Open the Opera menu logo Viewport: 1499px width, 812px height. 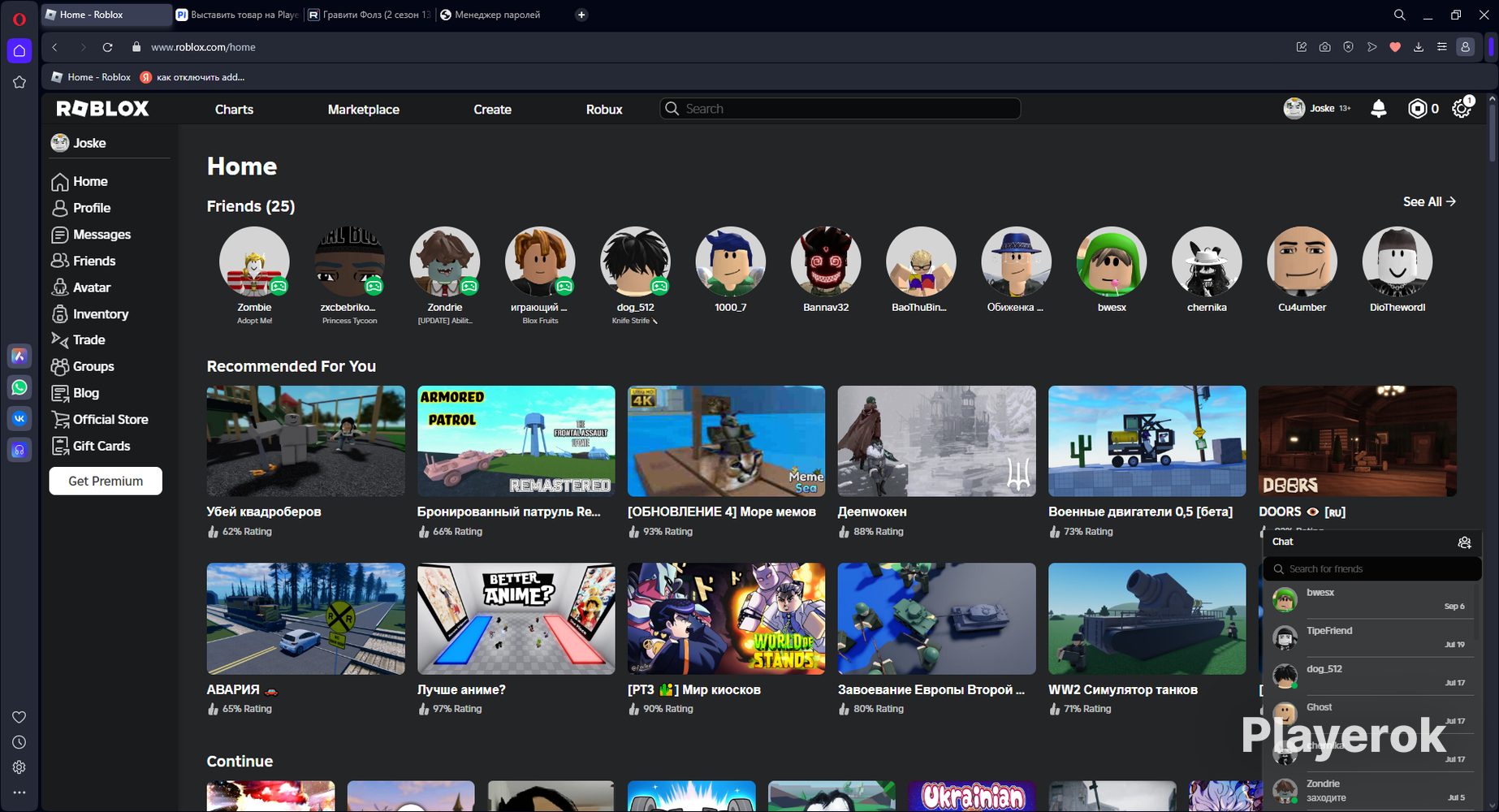pyautogui.click(x=19, y=19)
